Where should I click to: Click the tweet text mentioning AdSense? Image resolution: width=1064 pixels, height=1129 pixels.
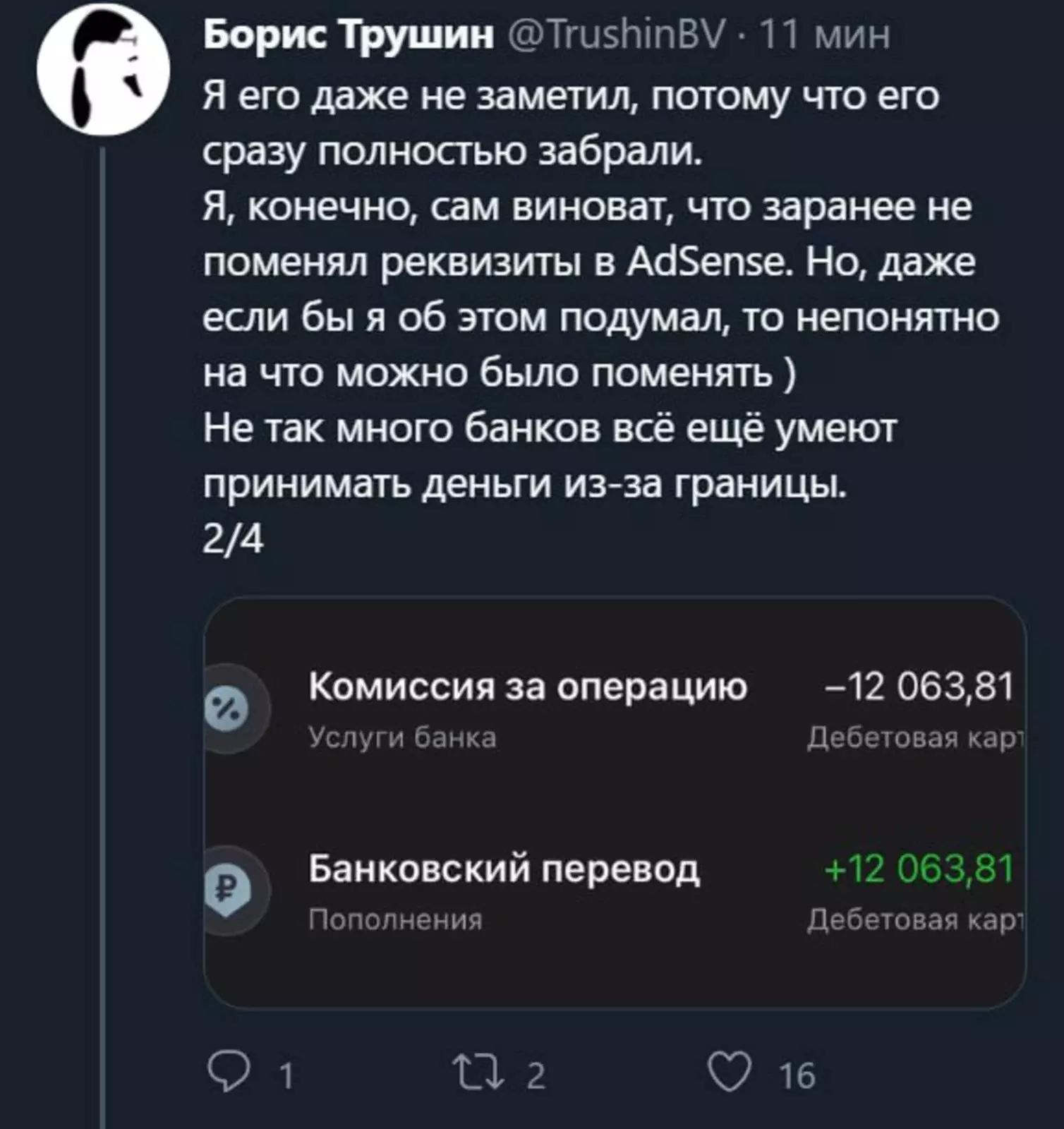(x=589, y=263)
